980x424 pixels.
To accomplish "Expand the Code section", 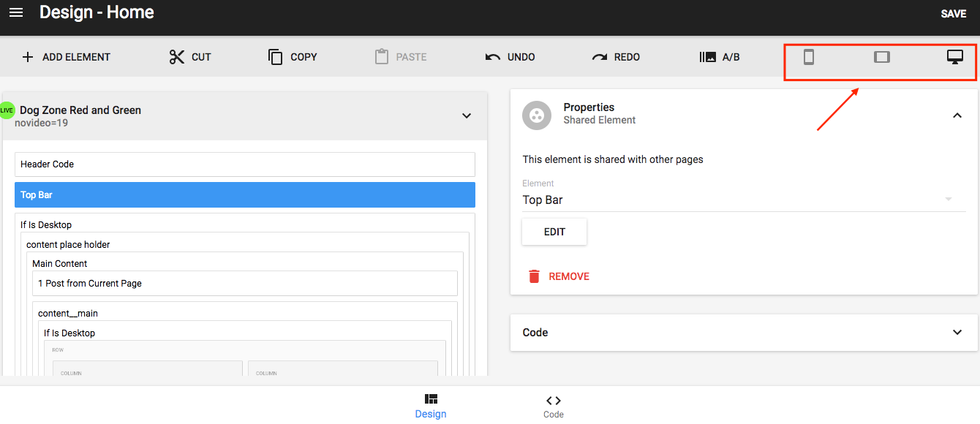I will click(956, 332).
